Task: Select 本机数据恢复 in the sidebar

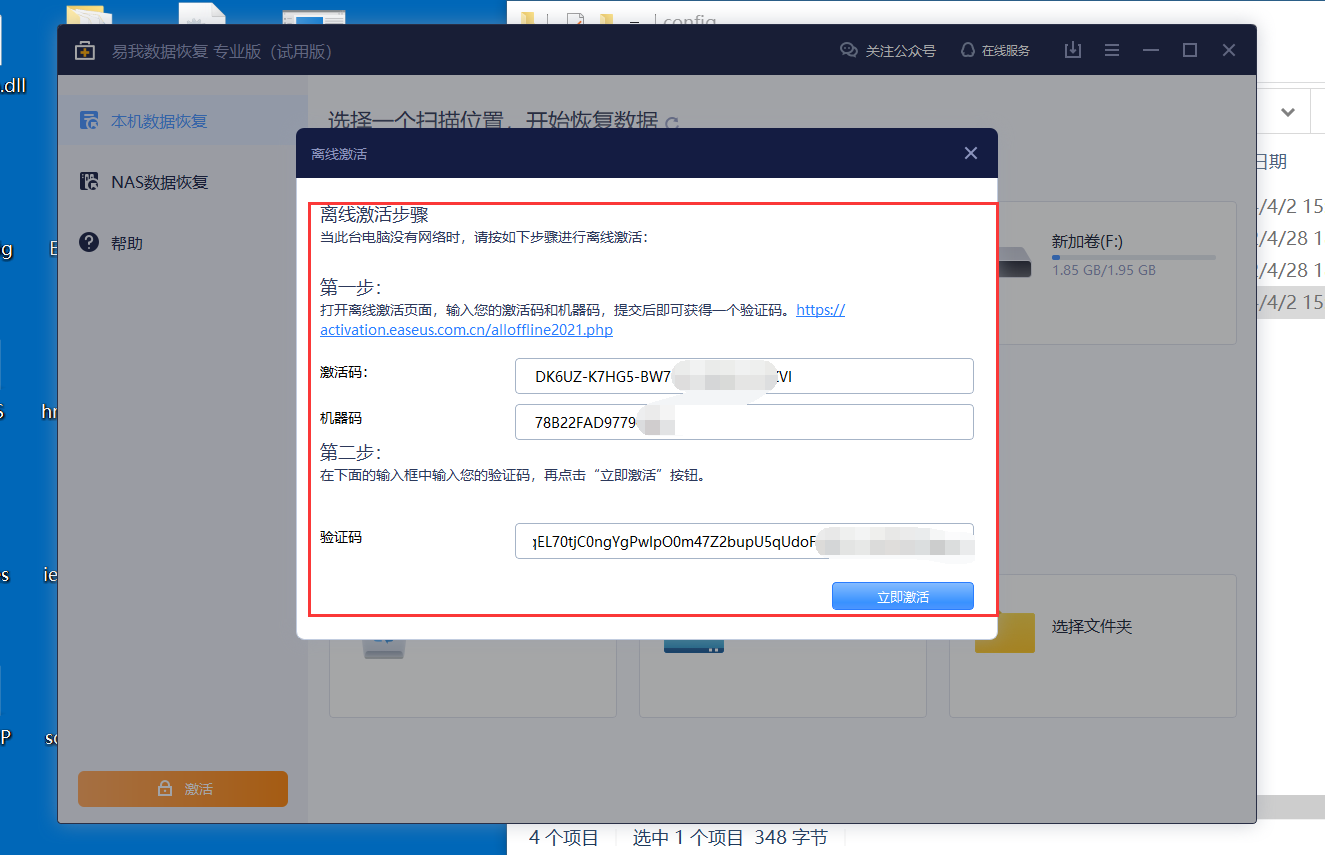Action: pos(182,121)
